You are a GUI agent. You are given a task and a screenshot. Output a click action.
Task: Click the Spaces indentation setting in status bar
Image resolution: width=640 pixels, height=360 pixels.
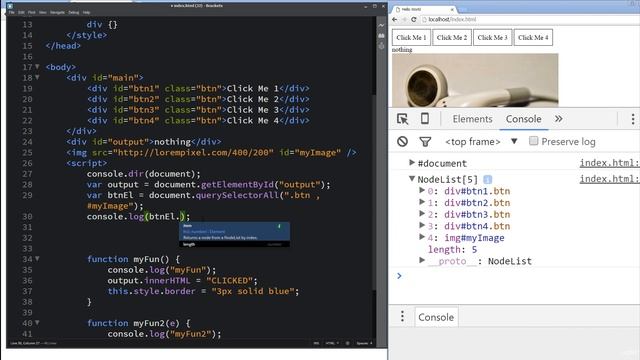tap(364, 343)
